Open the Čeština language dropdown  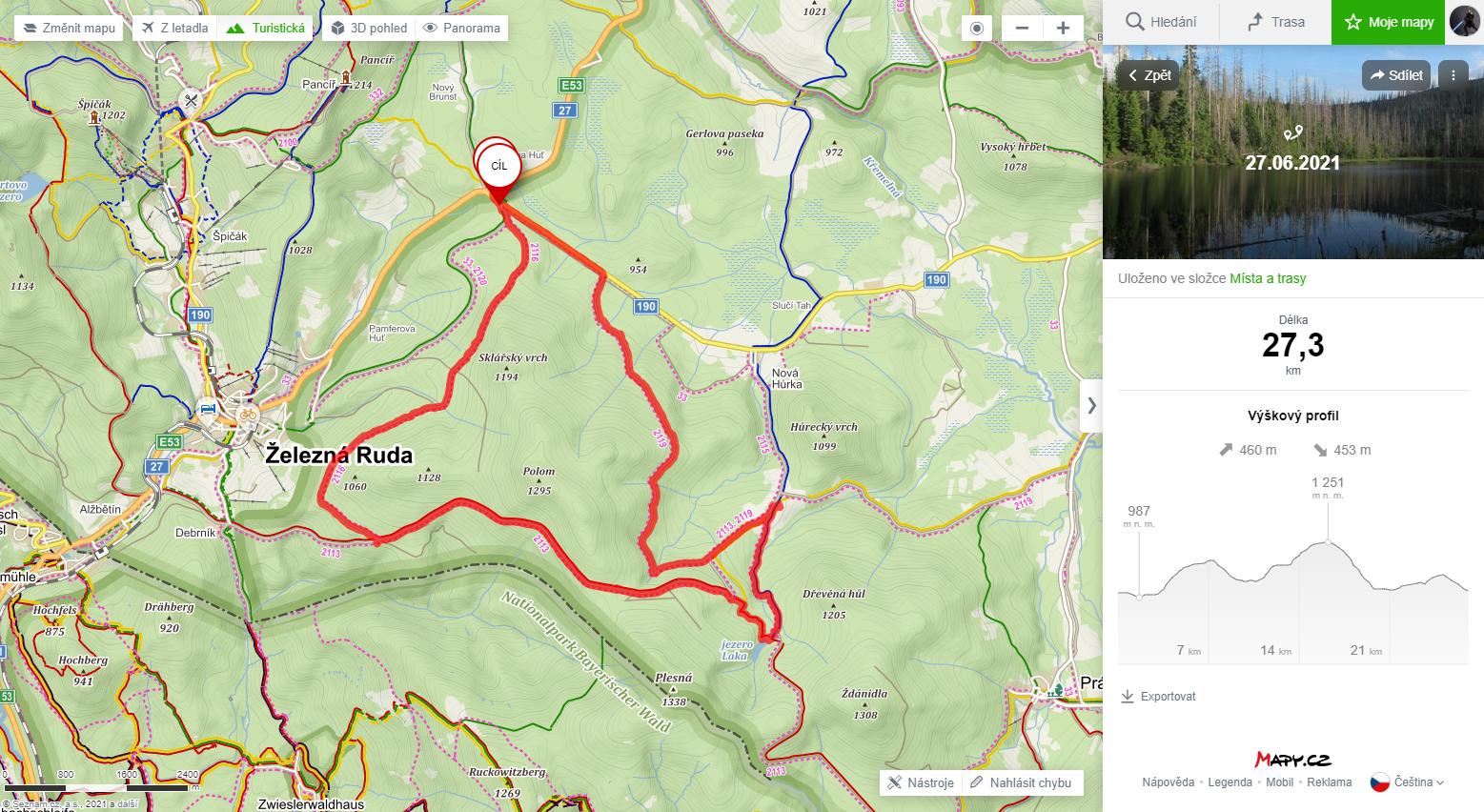click(x=1408, y=782)
